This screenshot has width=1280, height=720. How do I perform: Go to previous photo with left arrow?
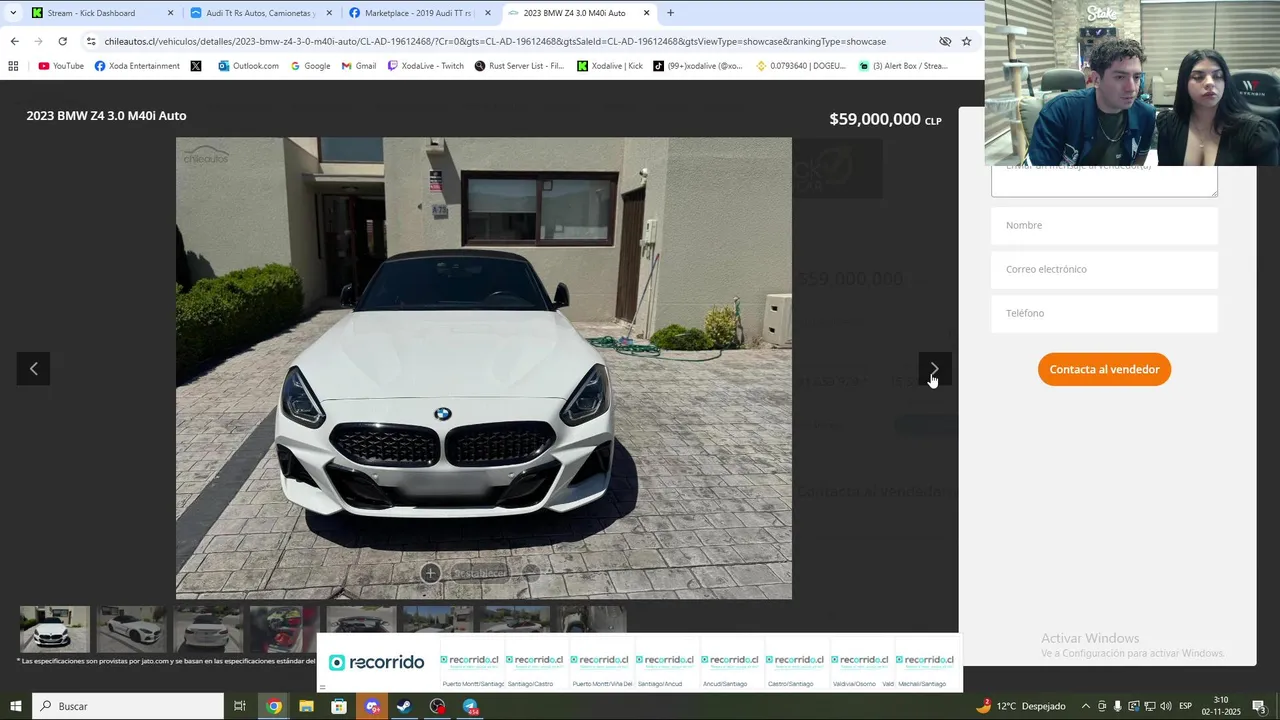tap(33, 369)
